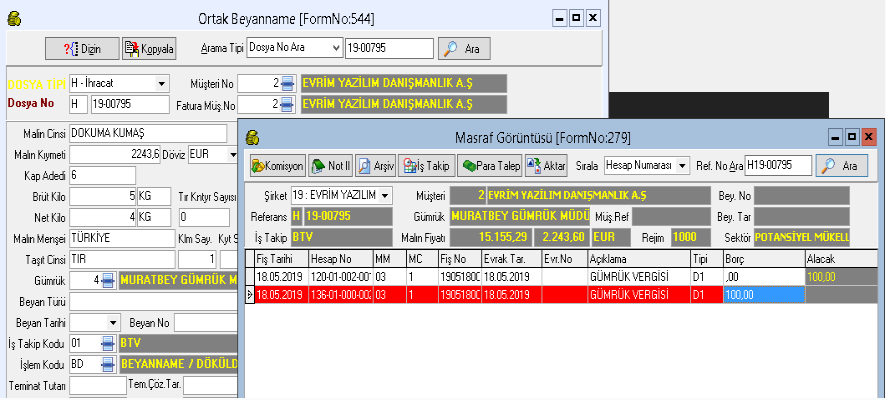The image size is (886, 400).
Task: Click the Müşteri No lookup icon
Action: (x=288, y=84)
